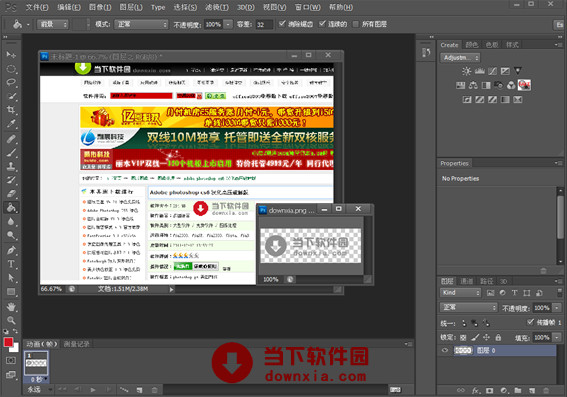Image resolution: width=567 pixels, height=397 pixels.
Task: Select animation frame 1 thumbnail
Action: click(x=36, y=364)
